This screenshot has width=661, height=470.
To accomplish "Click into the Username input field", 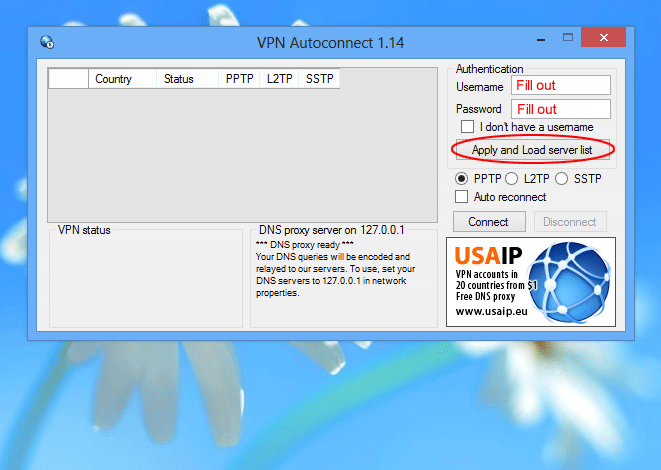I will (561, 86).
